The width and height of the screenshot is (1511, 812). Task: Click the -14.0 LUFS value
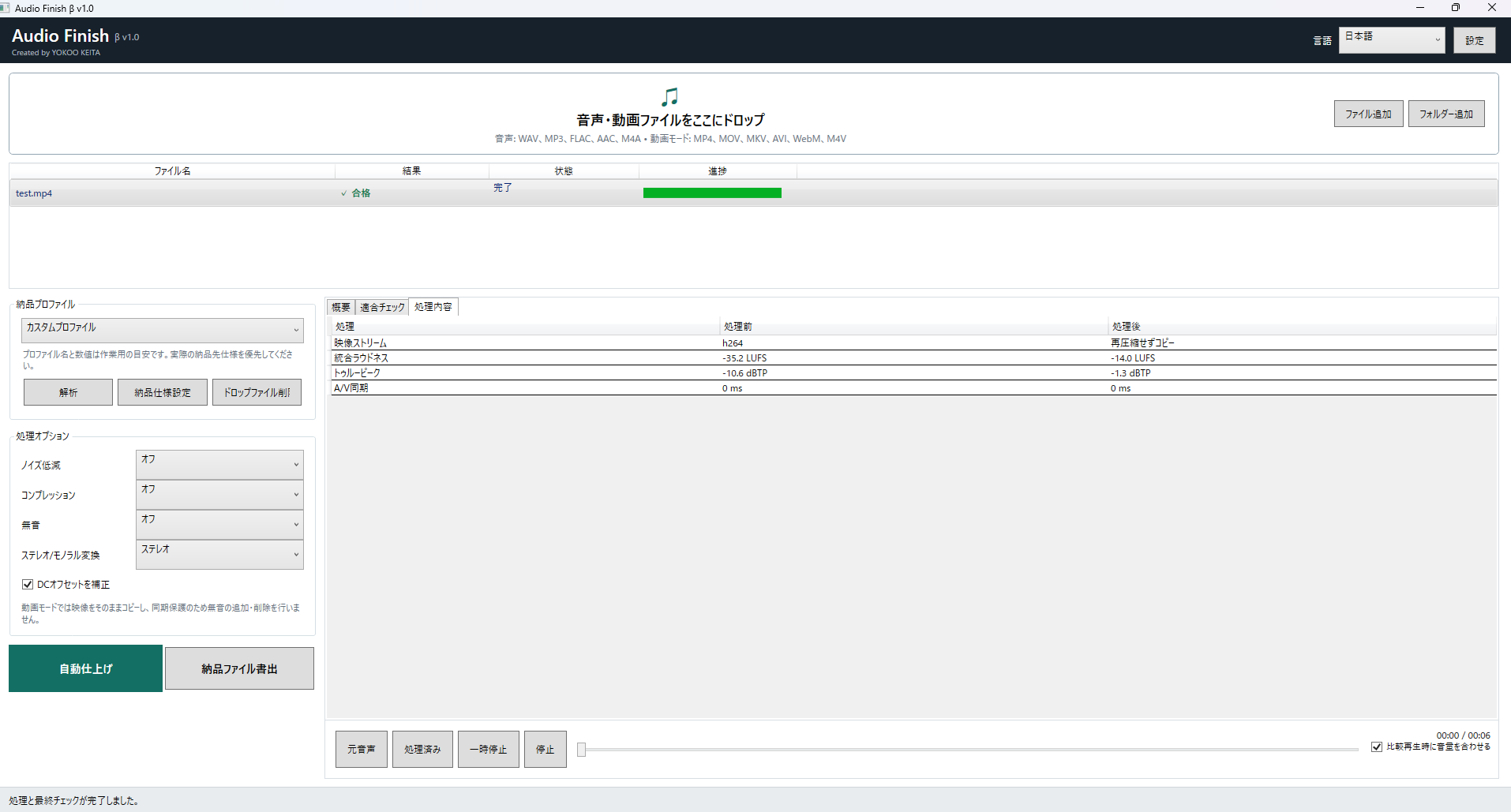click(x=1133, y=358)
